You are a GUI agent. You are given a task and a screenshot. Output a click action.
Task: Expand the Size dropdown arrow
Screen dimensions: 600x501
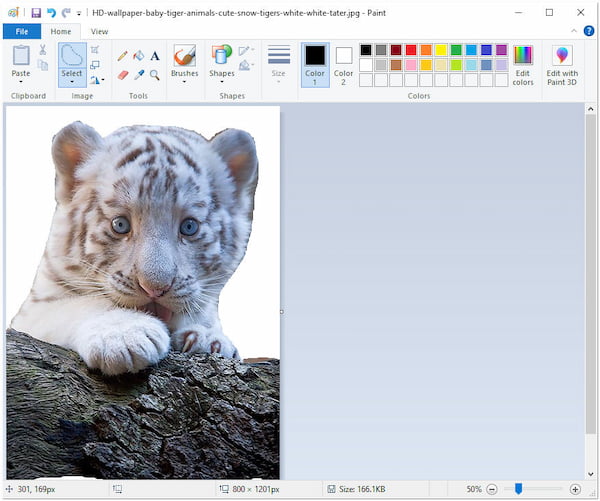tap(279, 82)
